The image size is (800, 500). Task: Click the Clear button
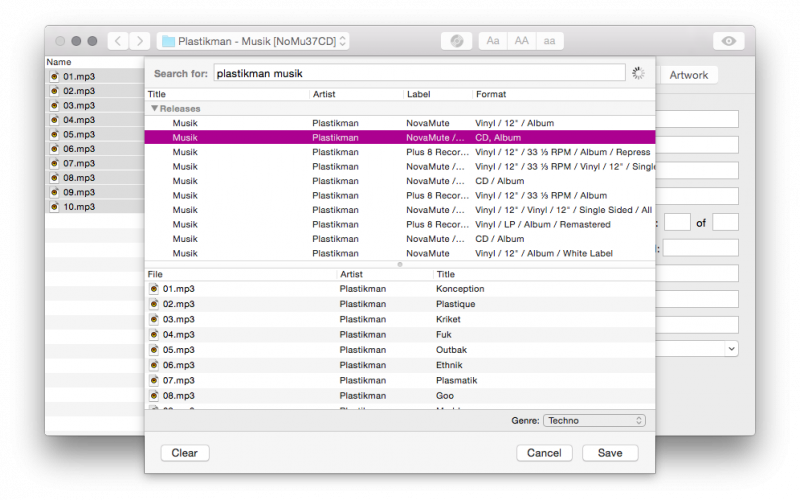point(185,453)
